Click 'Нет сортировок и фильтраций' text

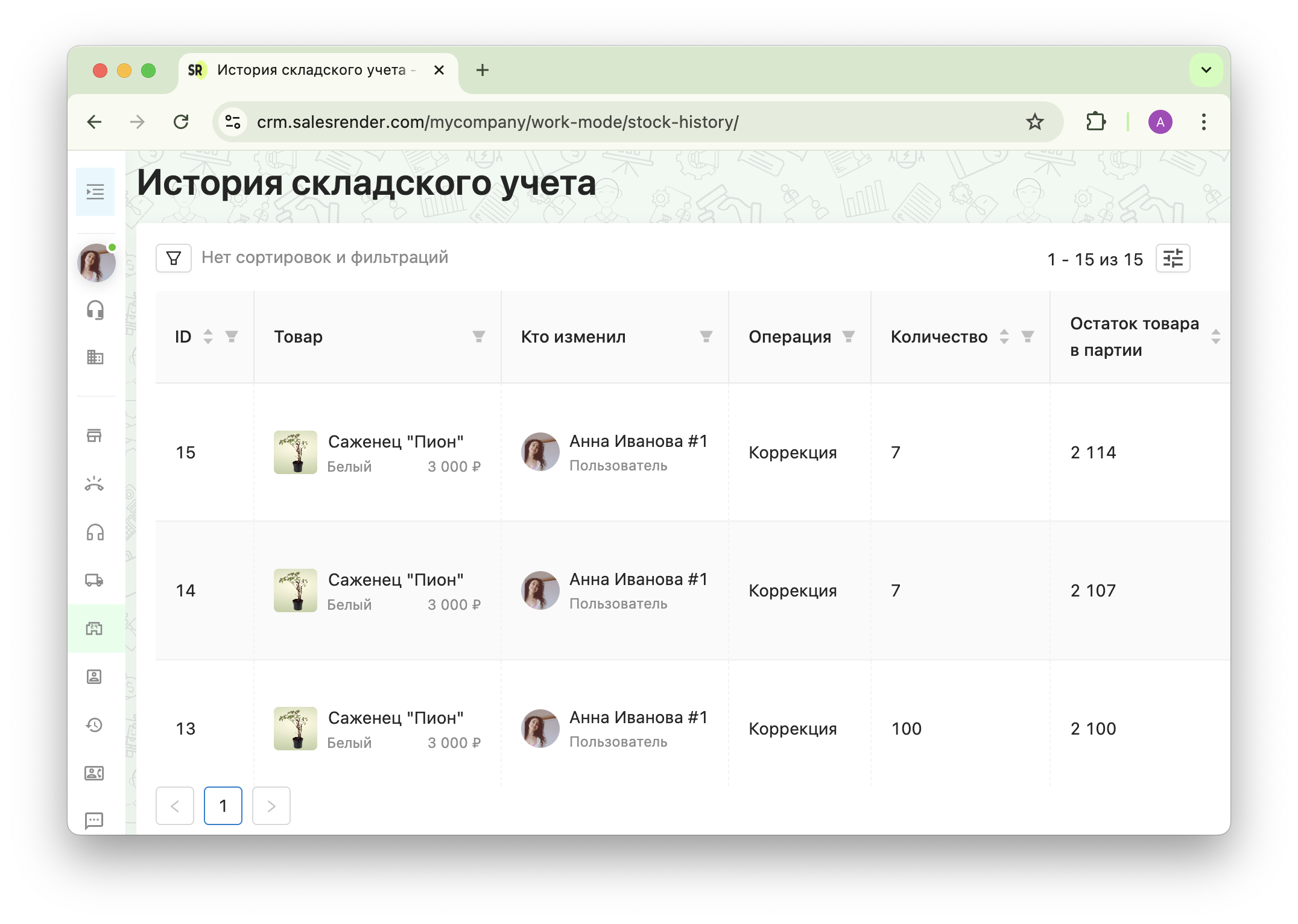[x=324, y=258]
